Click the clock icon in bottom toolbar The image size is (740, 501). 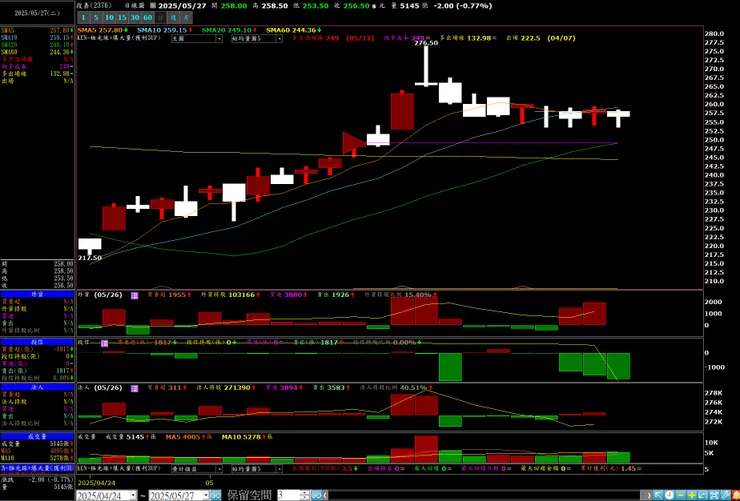(670, 495)
